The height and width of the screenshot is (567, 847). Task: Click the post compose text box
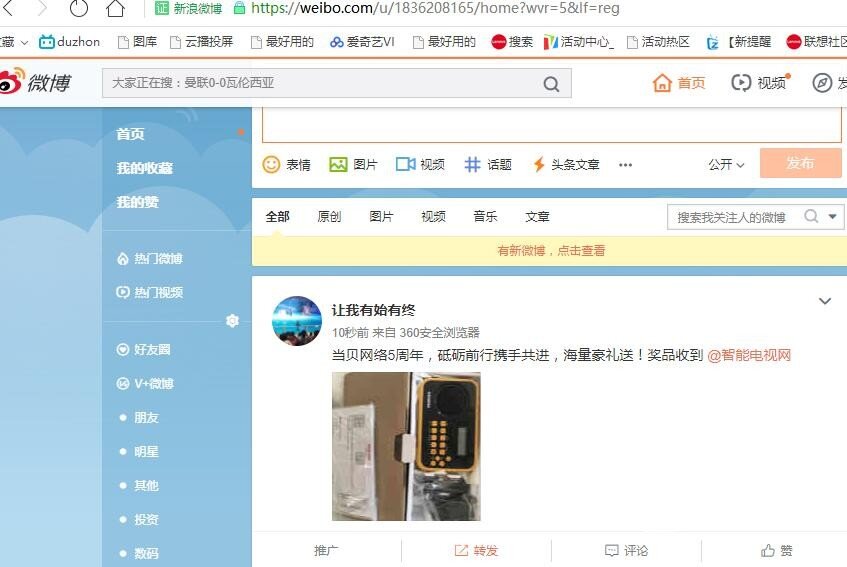click(x=552, y=124)
